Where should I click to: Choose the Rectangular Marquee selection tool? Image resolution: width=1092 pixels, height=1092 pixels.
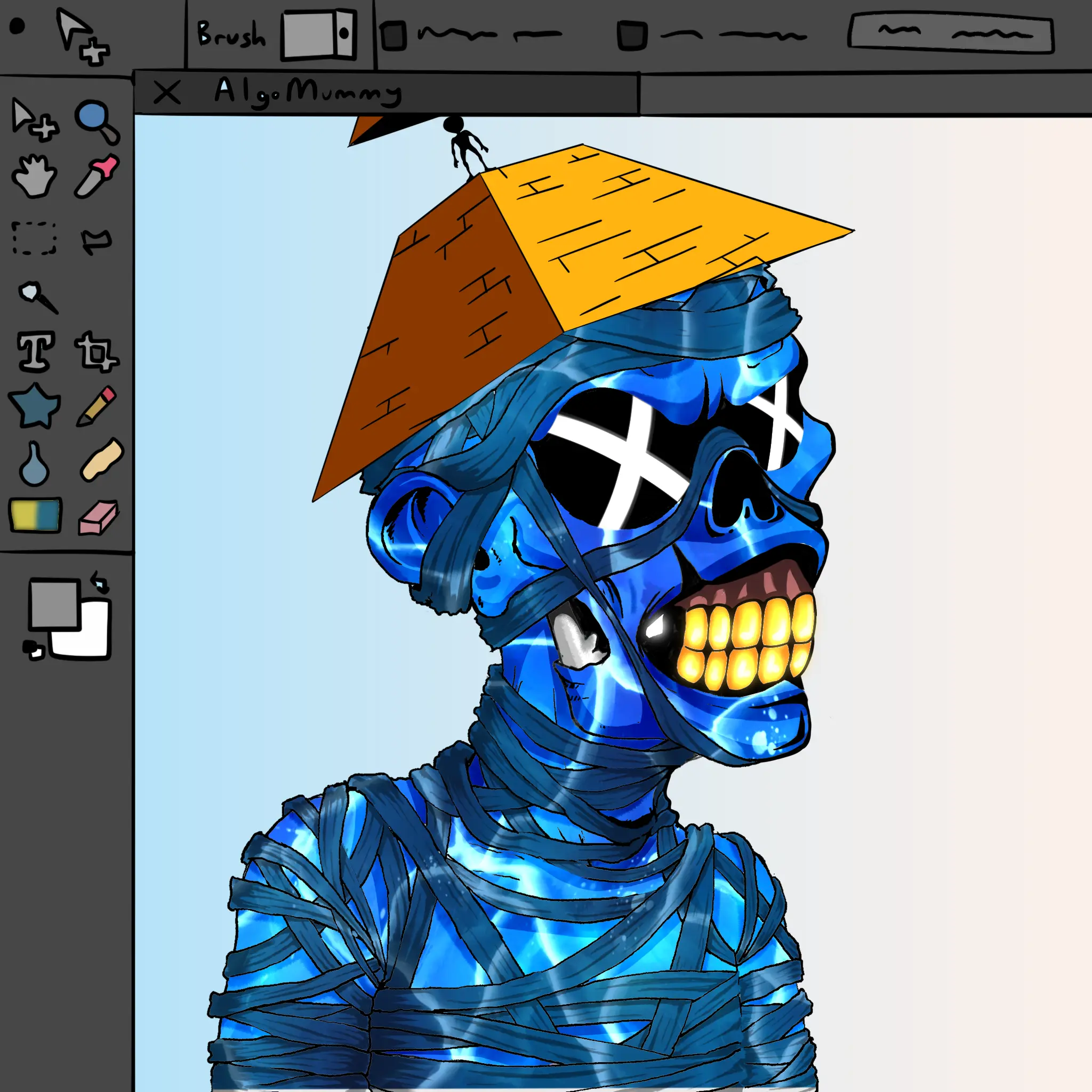(x=35, y=238)
